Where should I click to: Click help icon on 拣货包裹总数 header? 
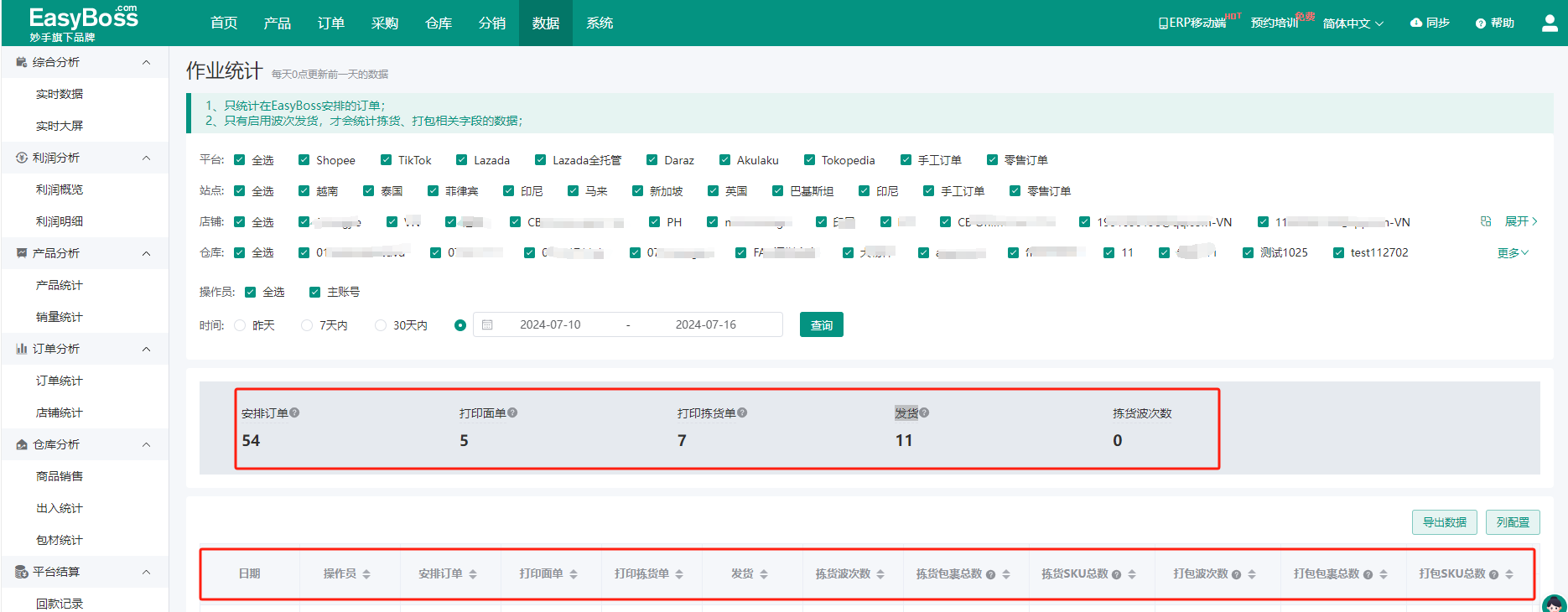pyautogui.click(x=990, y=574)
